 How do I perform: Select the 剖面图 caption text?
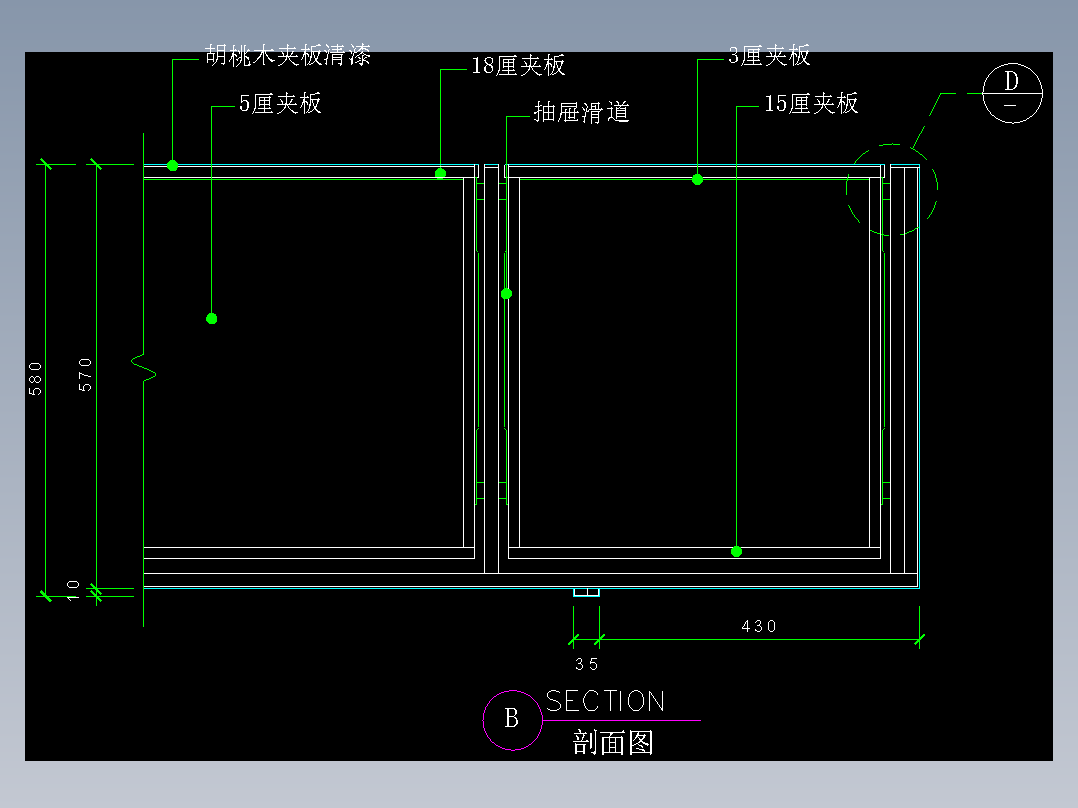pyautogui.click(x=613, y=743)
